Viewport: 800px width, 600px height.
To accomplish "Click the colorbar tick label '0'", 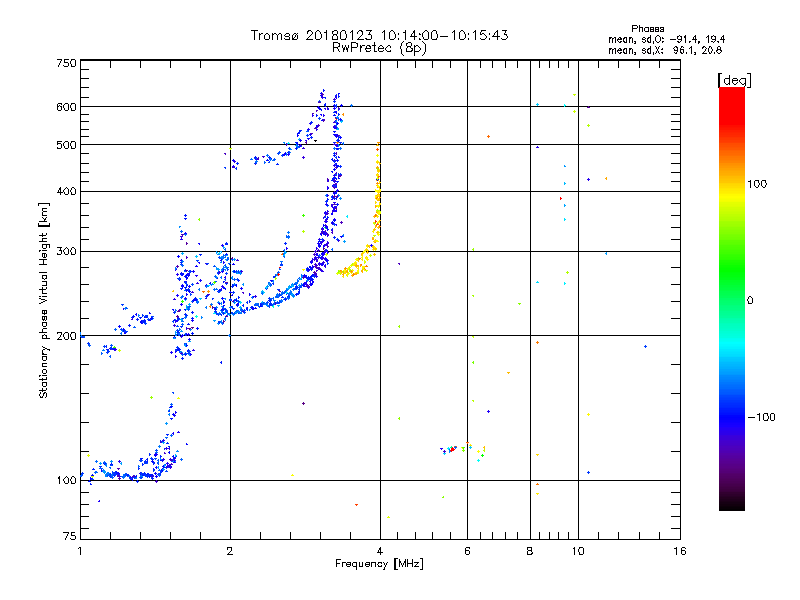I will click(x=750, y=300).
